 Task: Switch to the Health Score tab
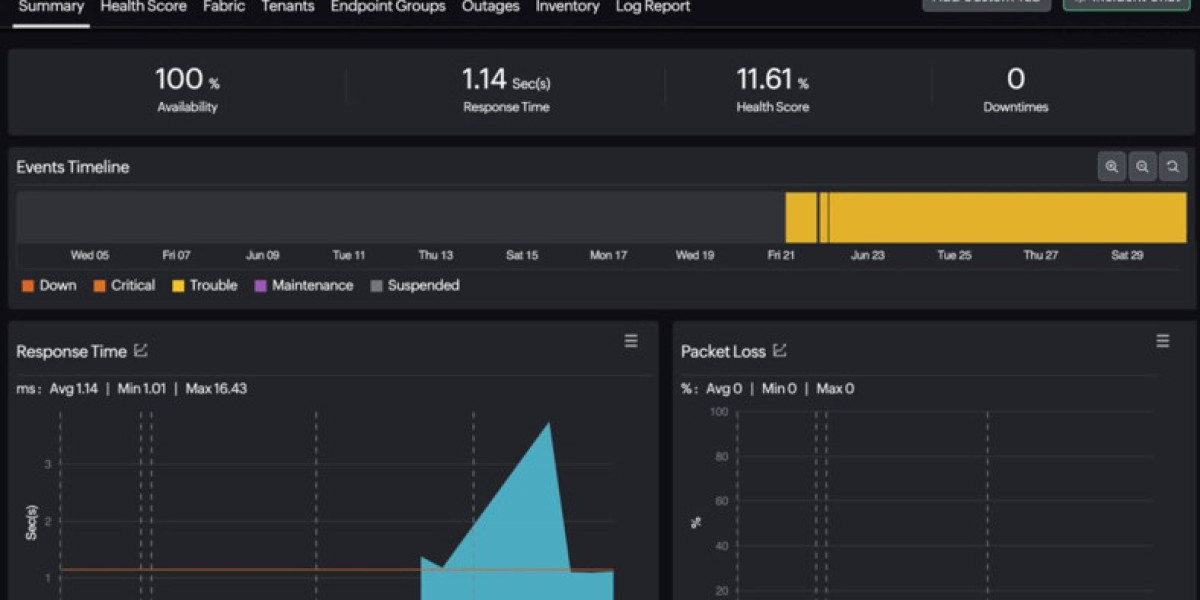pyautogui.click(x=143, y=7)
